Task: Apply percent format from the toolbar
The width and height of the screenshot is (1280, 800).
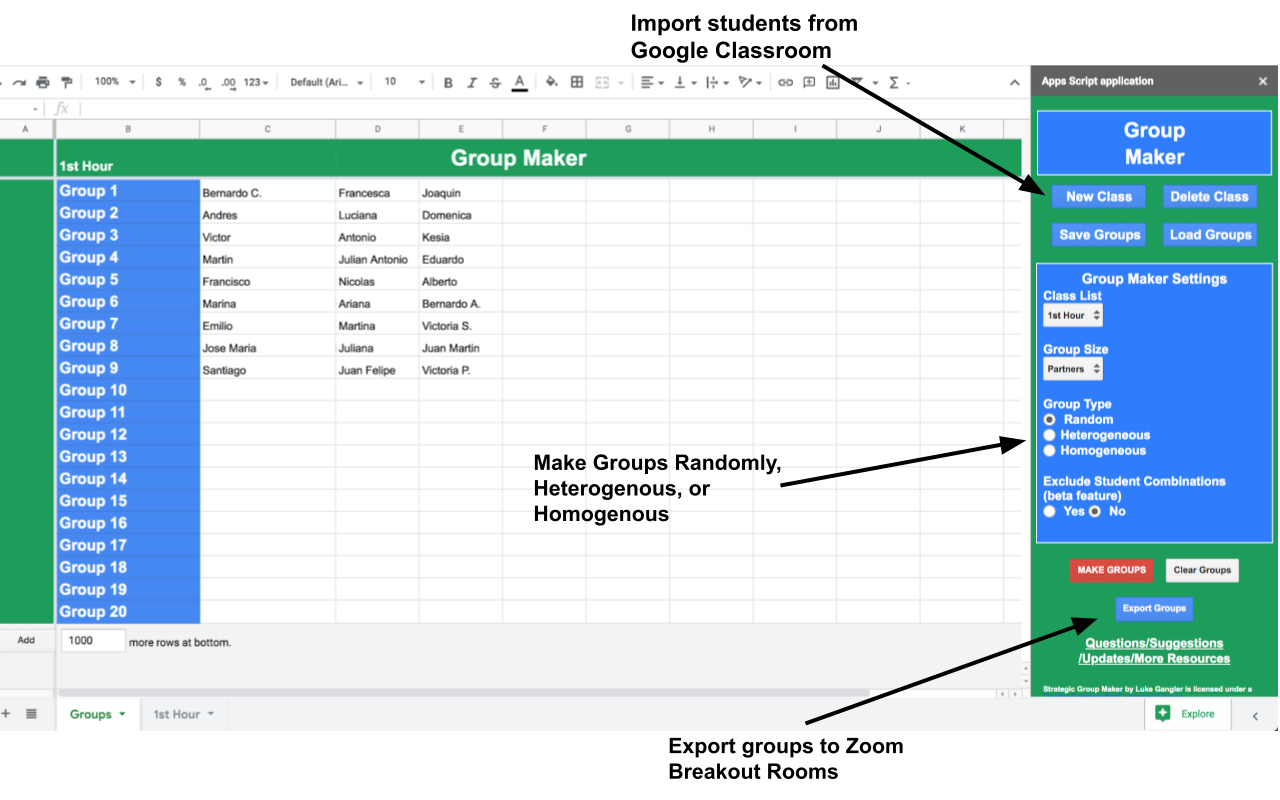Action: coord(182,82)
